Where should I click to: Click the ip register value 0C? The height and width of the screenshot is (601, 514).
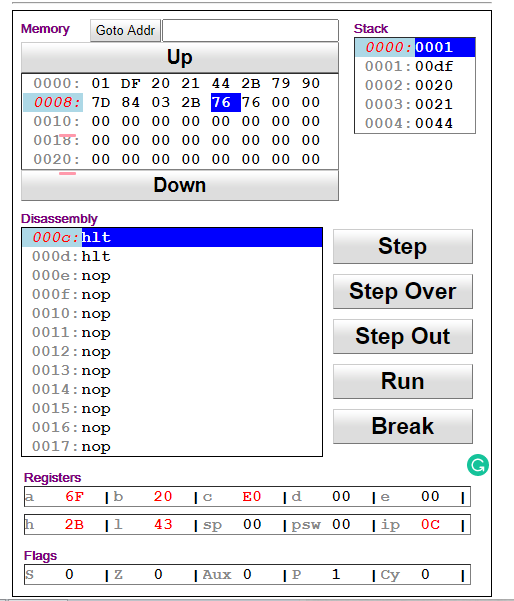(x=430, y=524)
